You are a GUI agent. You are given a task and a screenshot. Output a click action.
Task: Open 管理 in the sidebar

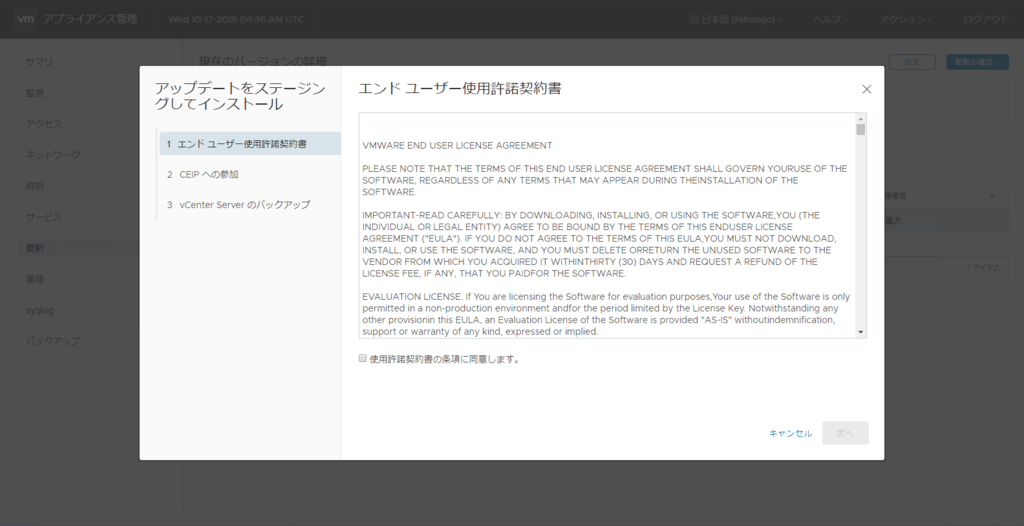35,279
